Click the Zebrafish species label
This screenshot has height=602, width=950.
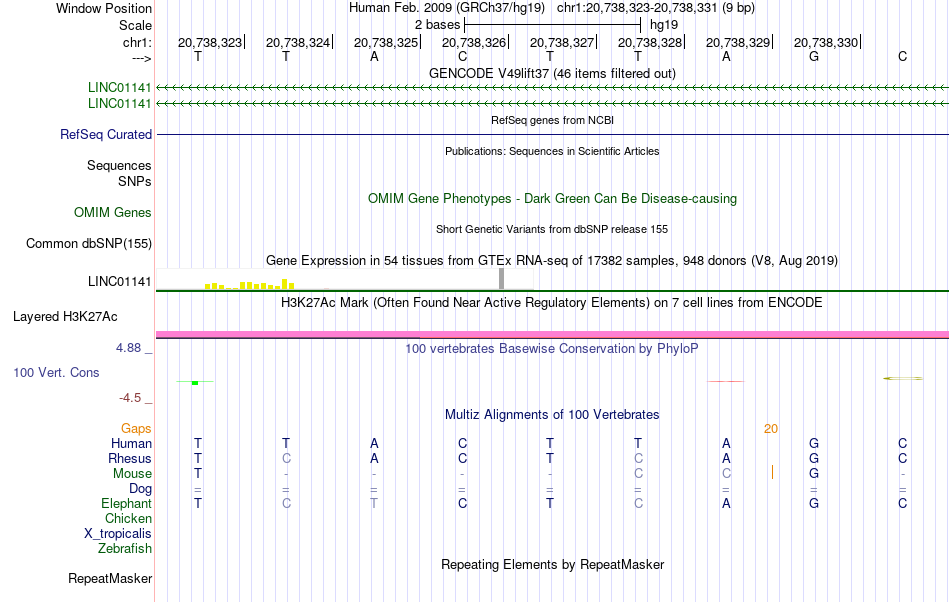click(125, 549)
